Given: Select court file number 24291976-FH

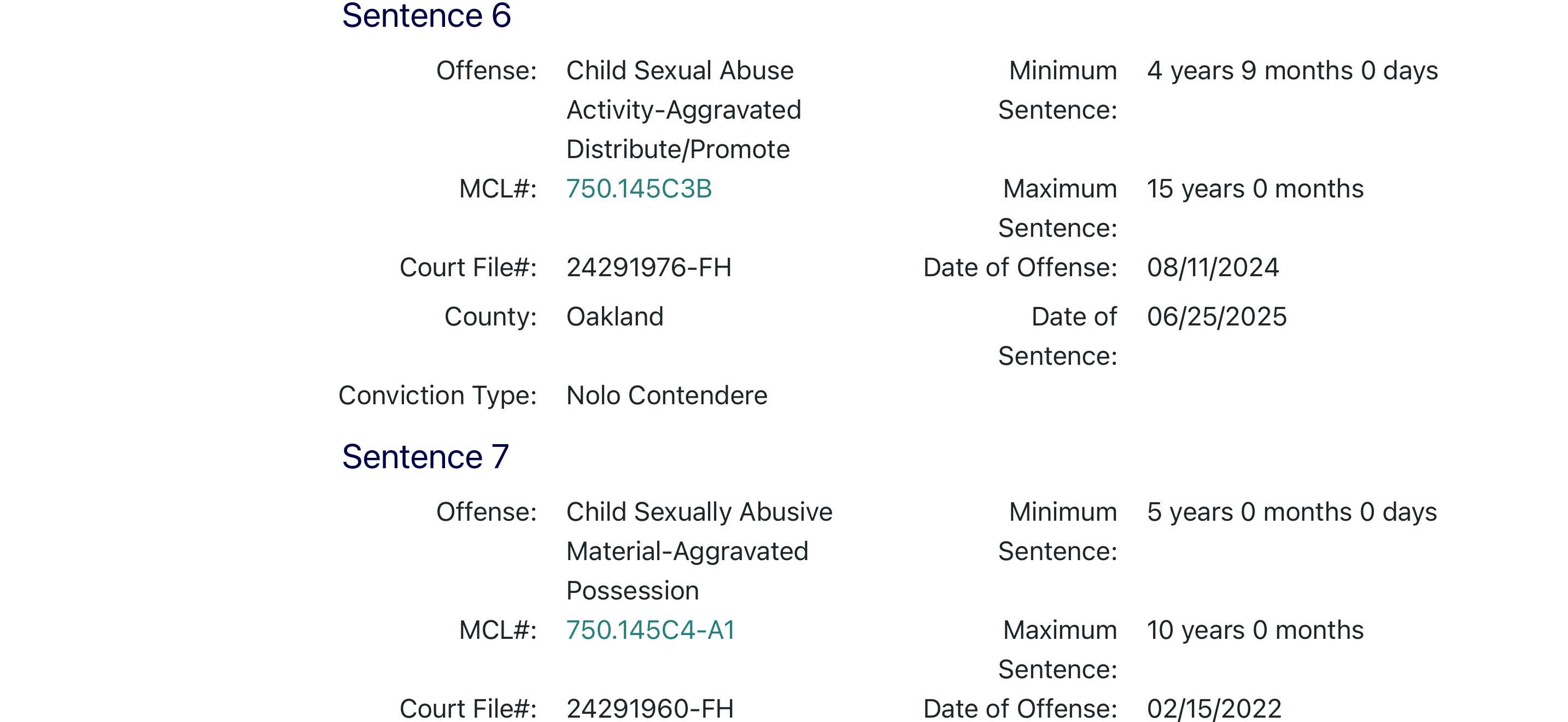Looking at the screenshot, I should pos(648,268).
